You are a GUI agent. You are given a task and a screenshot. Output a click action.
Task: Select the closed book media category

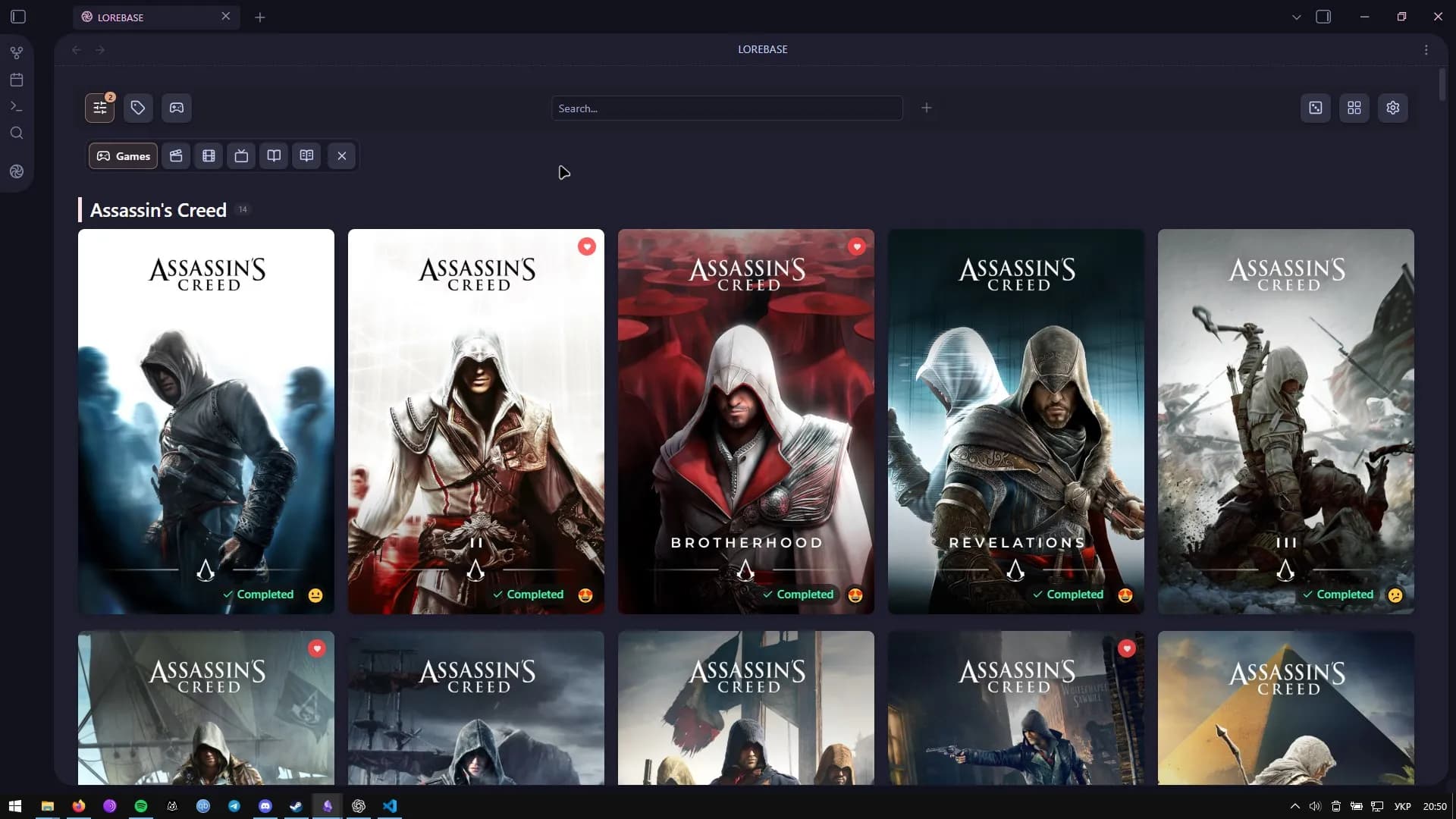tap(274, 156)
